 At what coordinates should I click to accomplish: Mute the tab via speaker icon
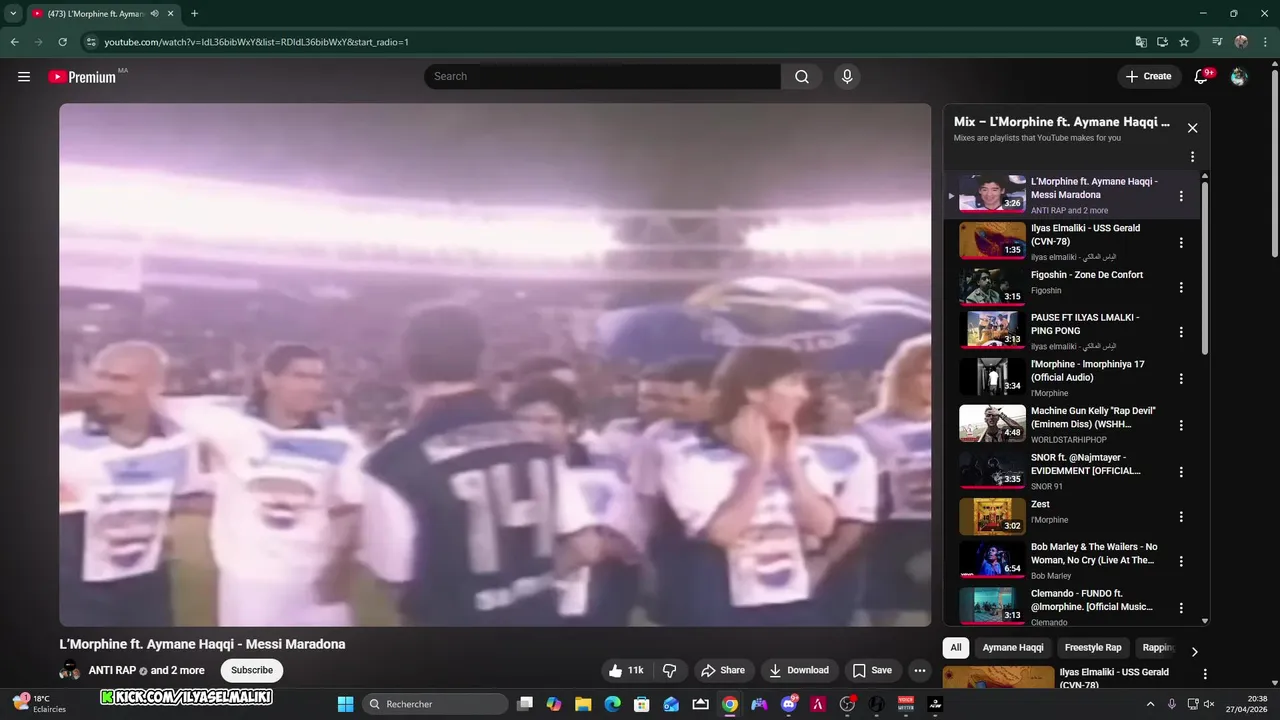(x=154, y=14)
